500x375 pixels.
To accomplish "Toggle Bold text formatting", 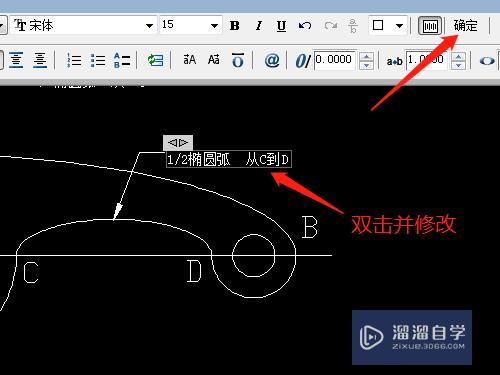I will coord(235,26).
